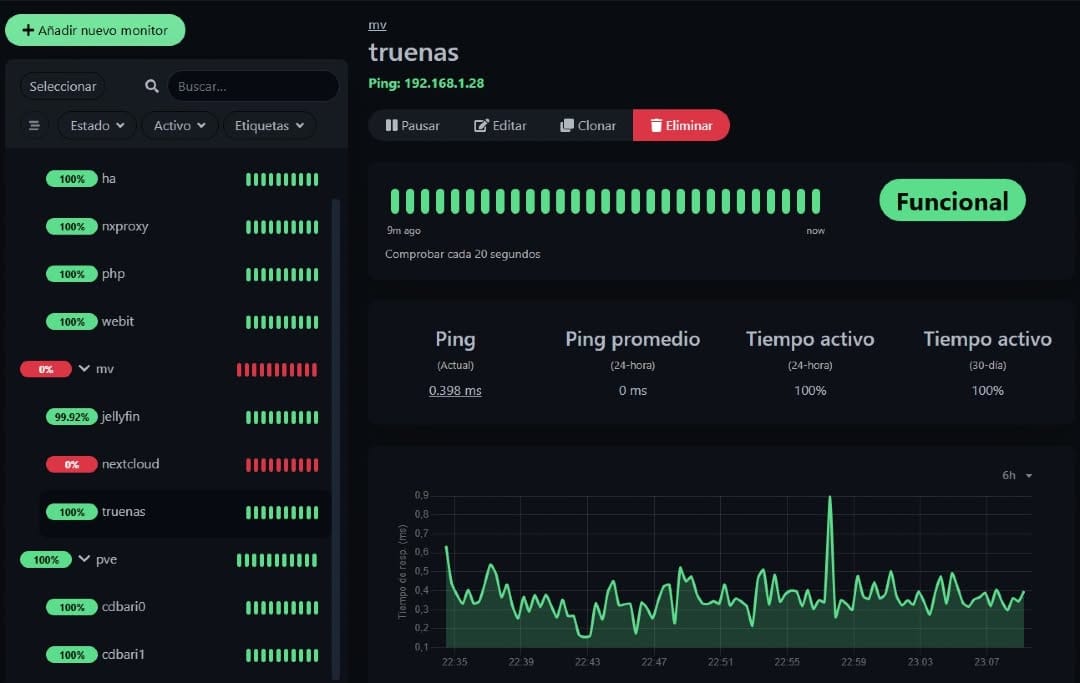Click the Buscar search field
Screen dimensions: 1080x683
253,86
